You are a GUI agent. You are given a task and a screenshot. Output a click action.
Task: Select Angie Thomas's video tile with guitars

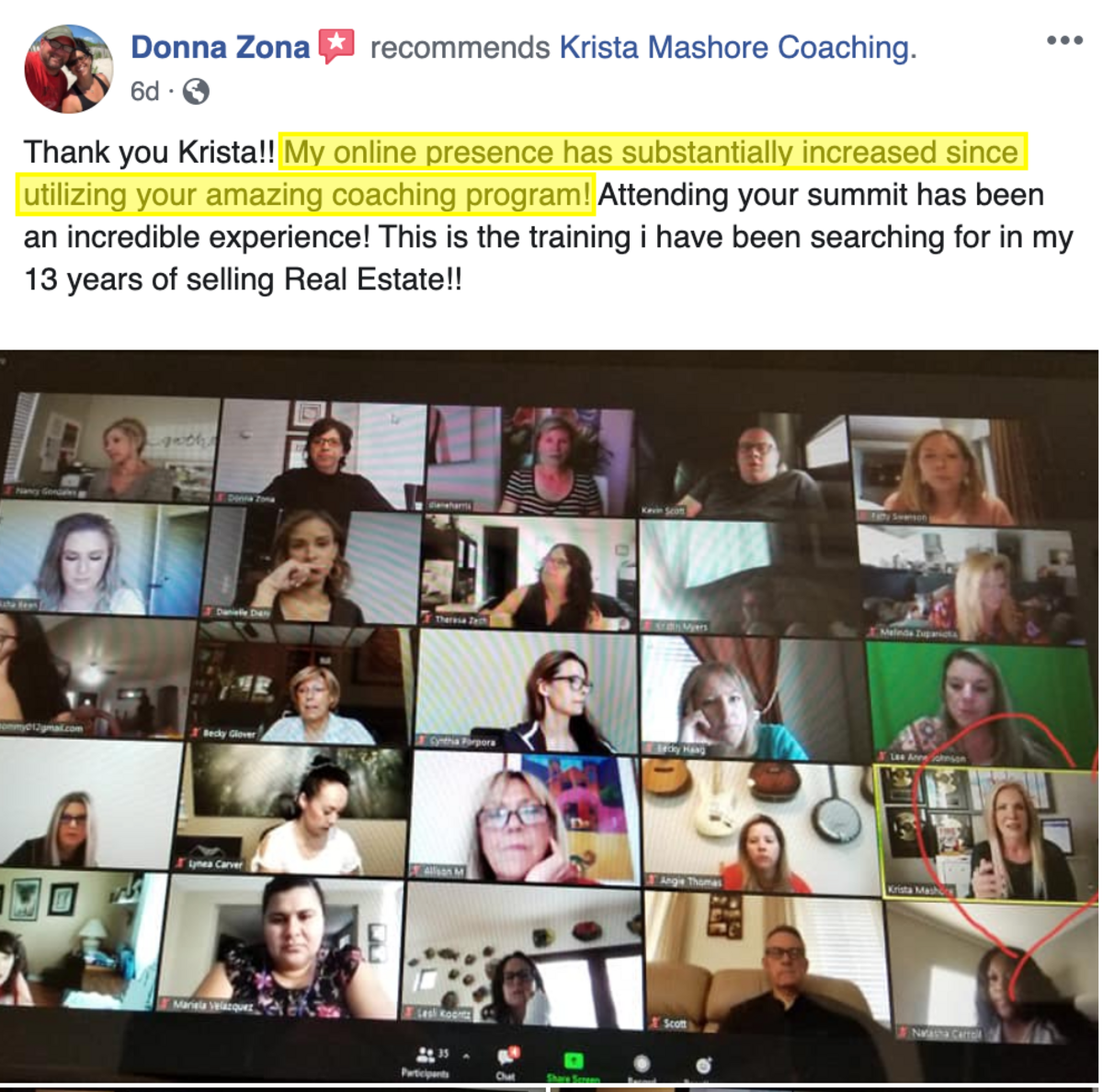point(759,826)
